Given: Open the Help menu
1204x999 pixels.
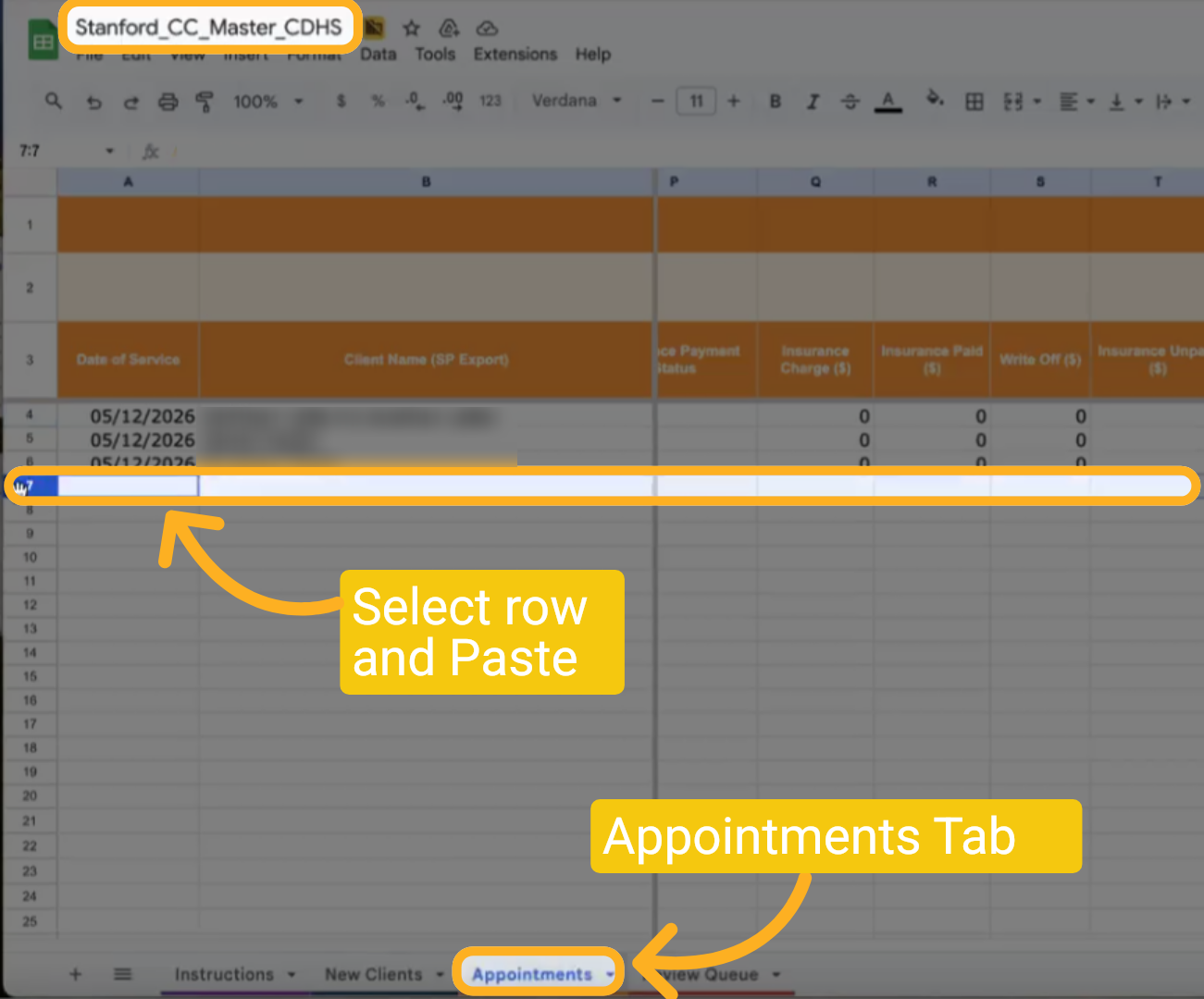Looking at the screenshot, I should [x=593, y=55].
